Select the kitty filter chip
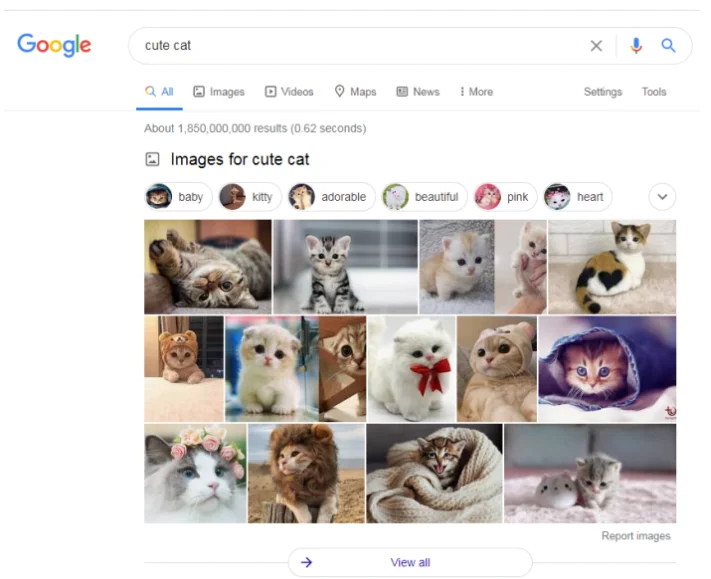This screenshot has width=711, height=579. pyautogui.click(x=248, y=197)
